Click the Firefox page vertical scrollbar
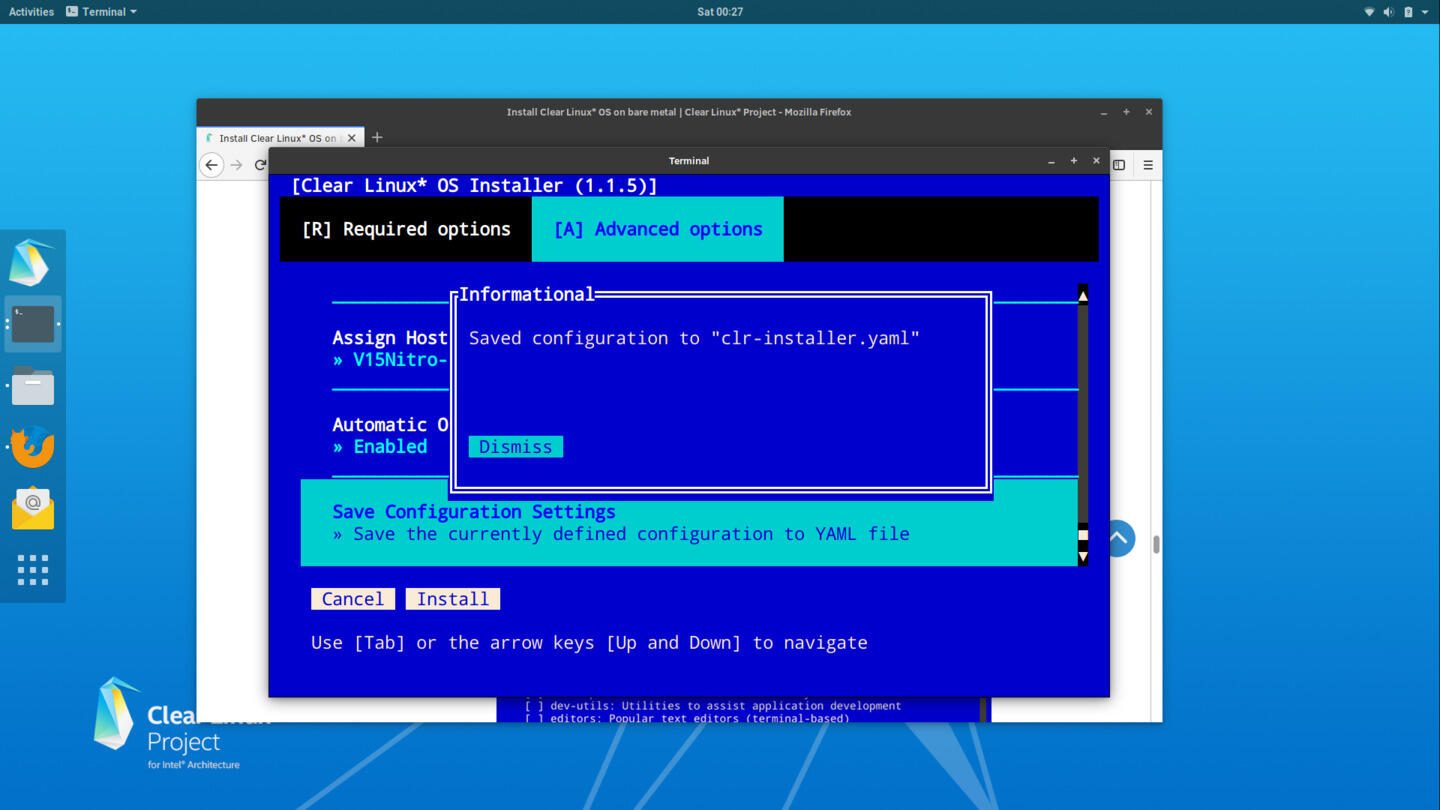Screen dimensions: 1440x810 [1156, 544]
